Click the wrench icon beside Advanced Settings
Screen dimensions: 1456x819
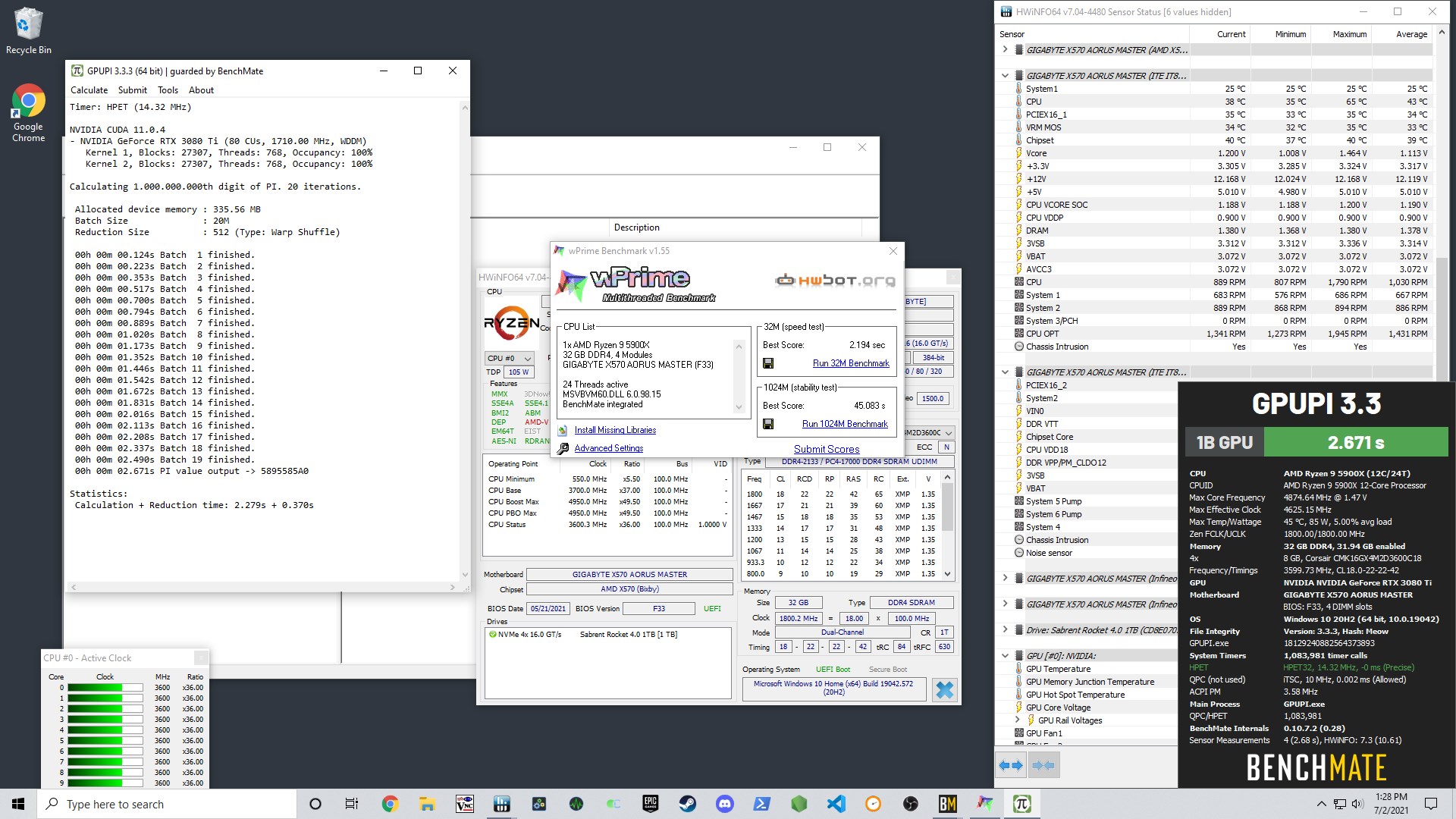[x=563, y=448]
